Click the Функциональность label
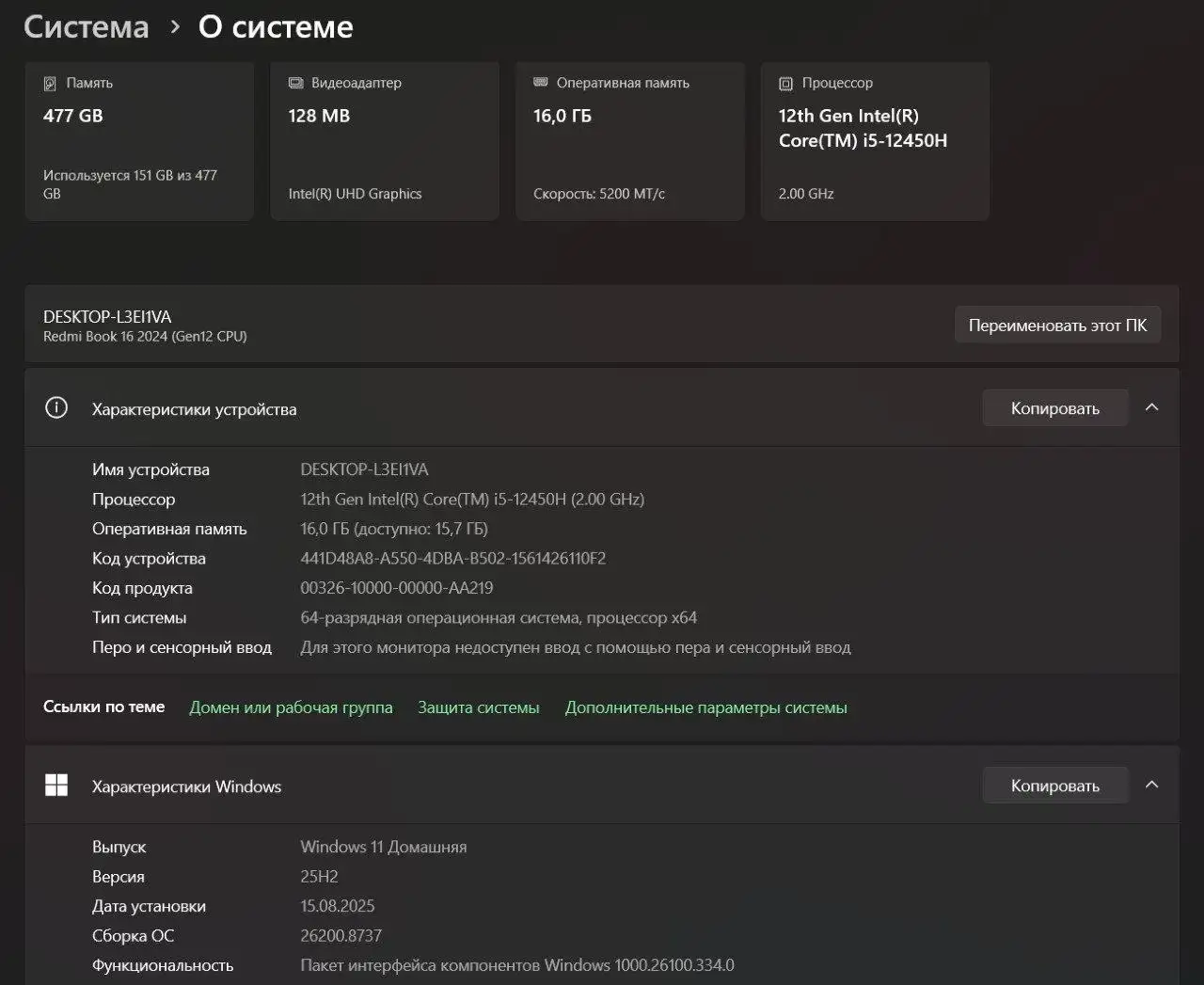Image resolution: width=1204 pixels, height=985 pixels. tap(163, 965)
